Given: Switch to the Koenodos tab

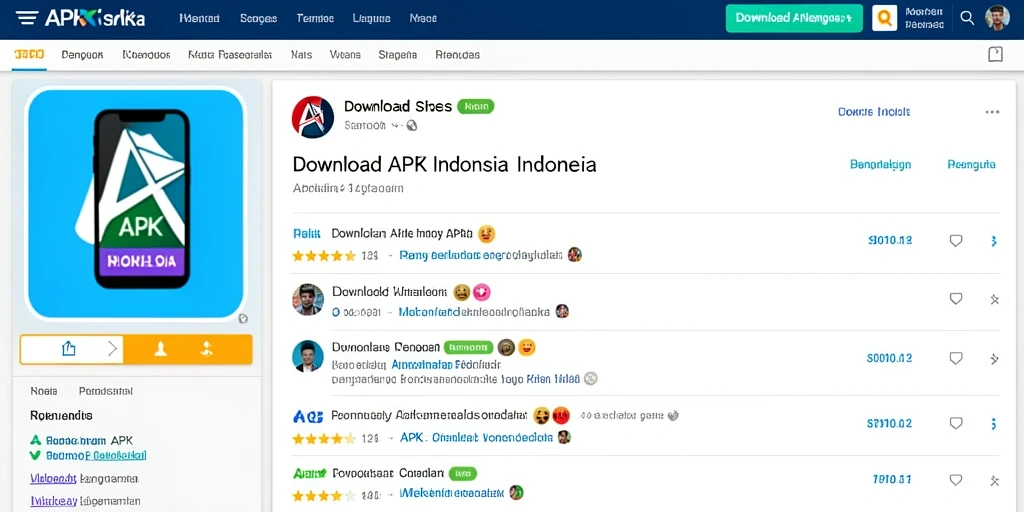Looking at the screenshot, I should coord(146,55).
